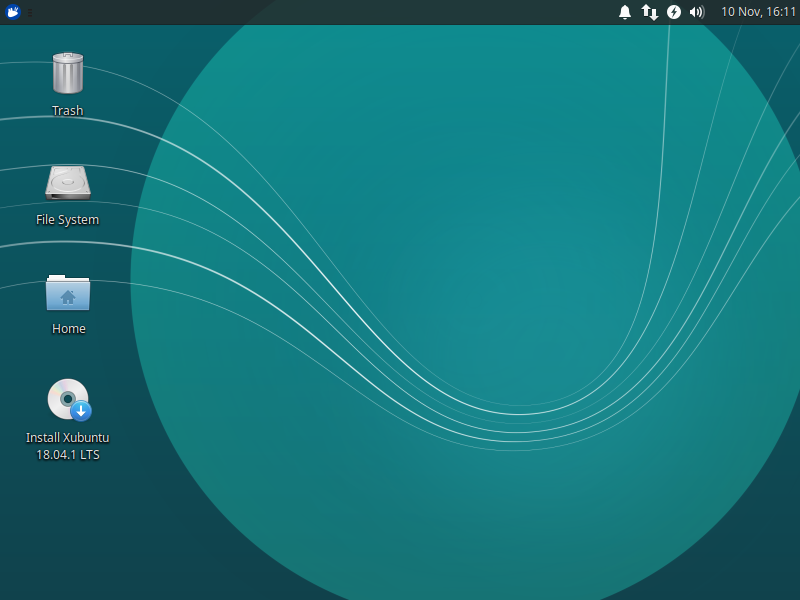800x600 pixels.
Task: Click the window list area beside menu
Action: pos(60,12)
